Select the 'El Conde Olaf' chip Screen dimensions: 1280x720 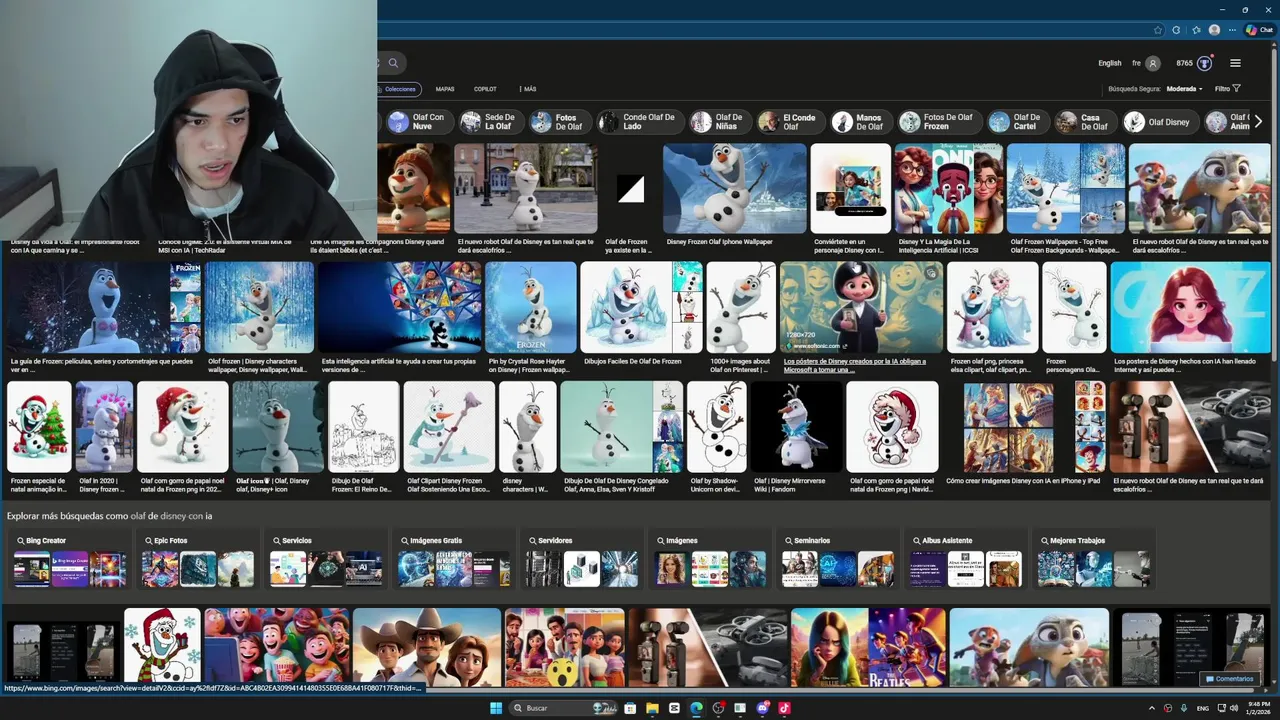(789, 122)
